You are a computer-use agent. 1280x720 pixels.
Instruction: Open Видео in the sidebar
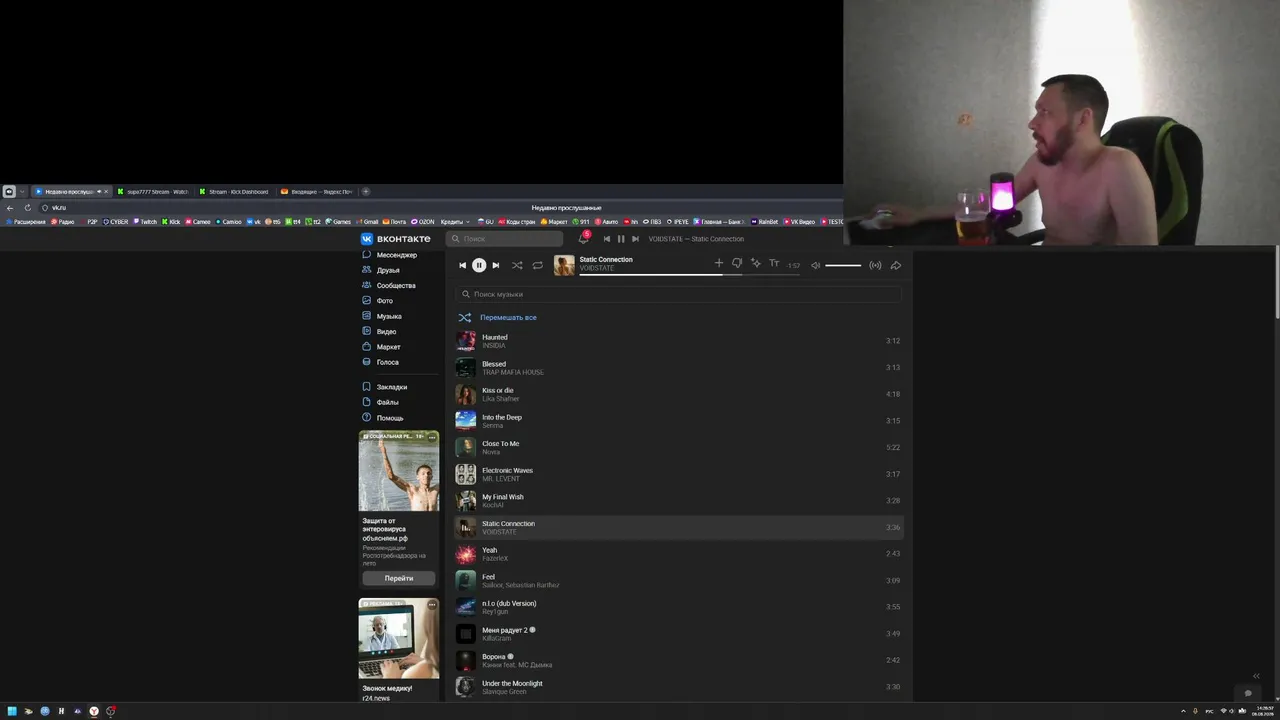pyautogui.click(x=379, y=331)
